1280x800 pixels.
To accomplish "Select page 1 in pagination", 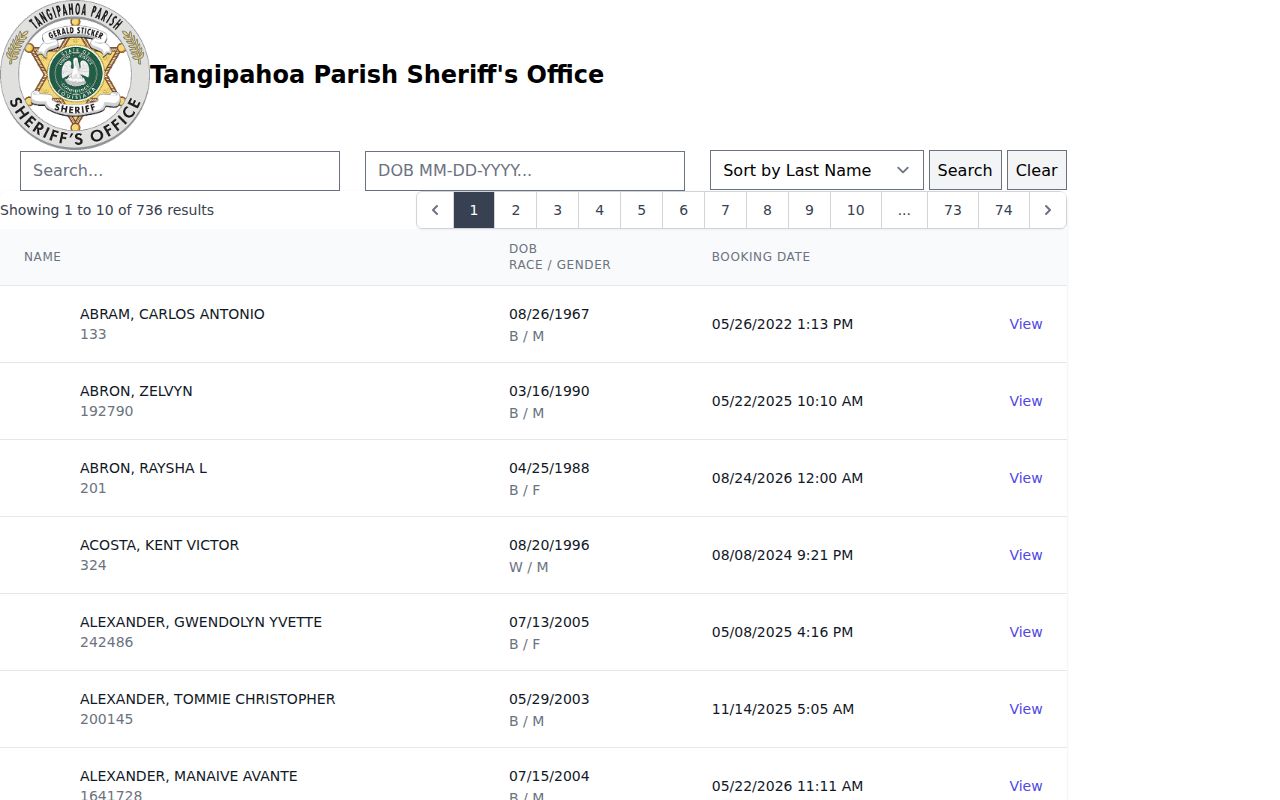I will point(474,210).
